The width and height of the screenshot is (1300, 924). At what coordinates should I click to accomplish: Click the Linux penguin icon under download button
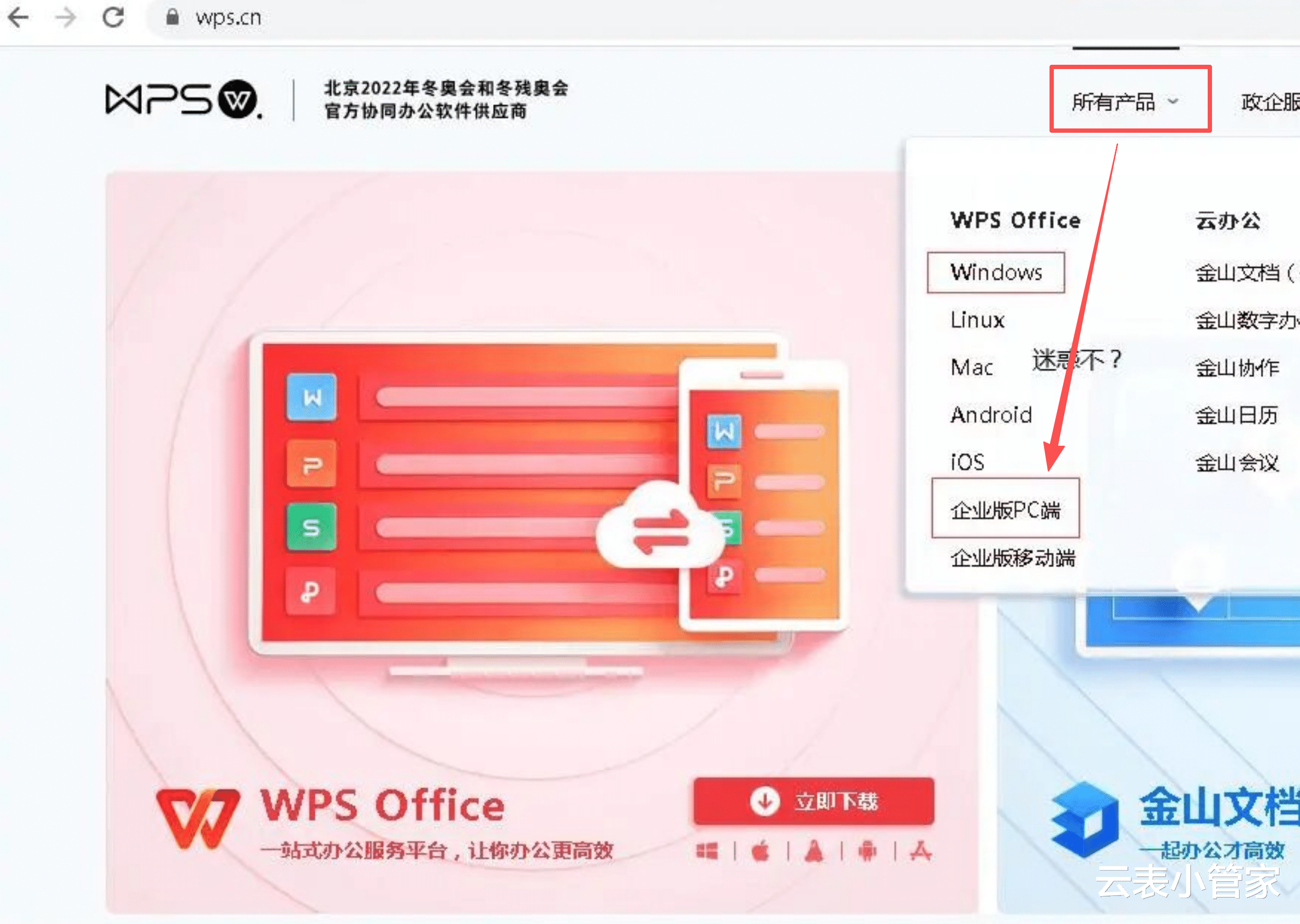tap(814, 851)
